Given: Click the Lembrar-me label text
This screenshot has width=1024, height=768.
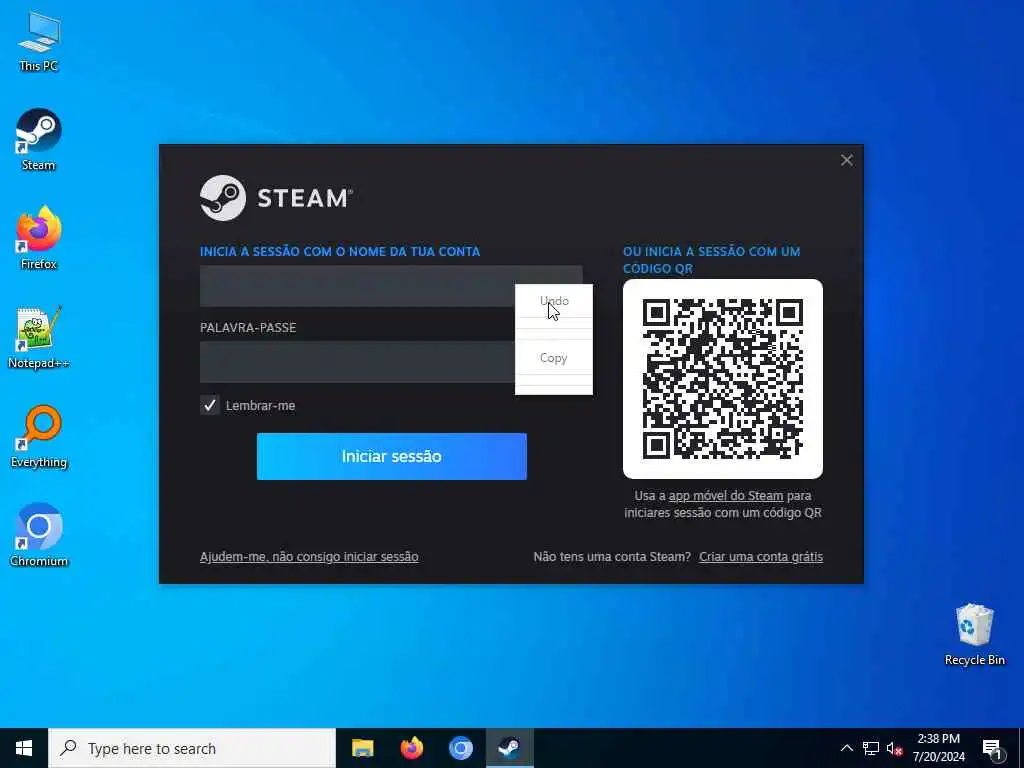Looking at the screenshot, I should 261,406.
